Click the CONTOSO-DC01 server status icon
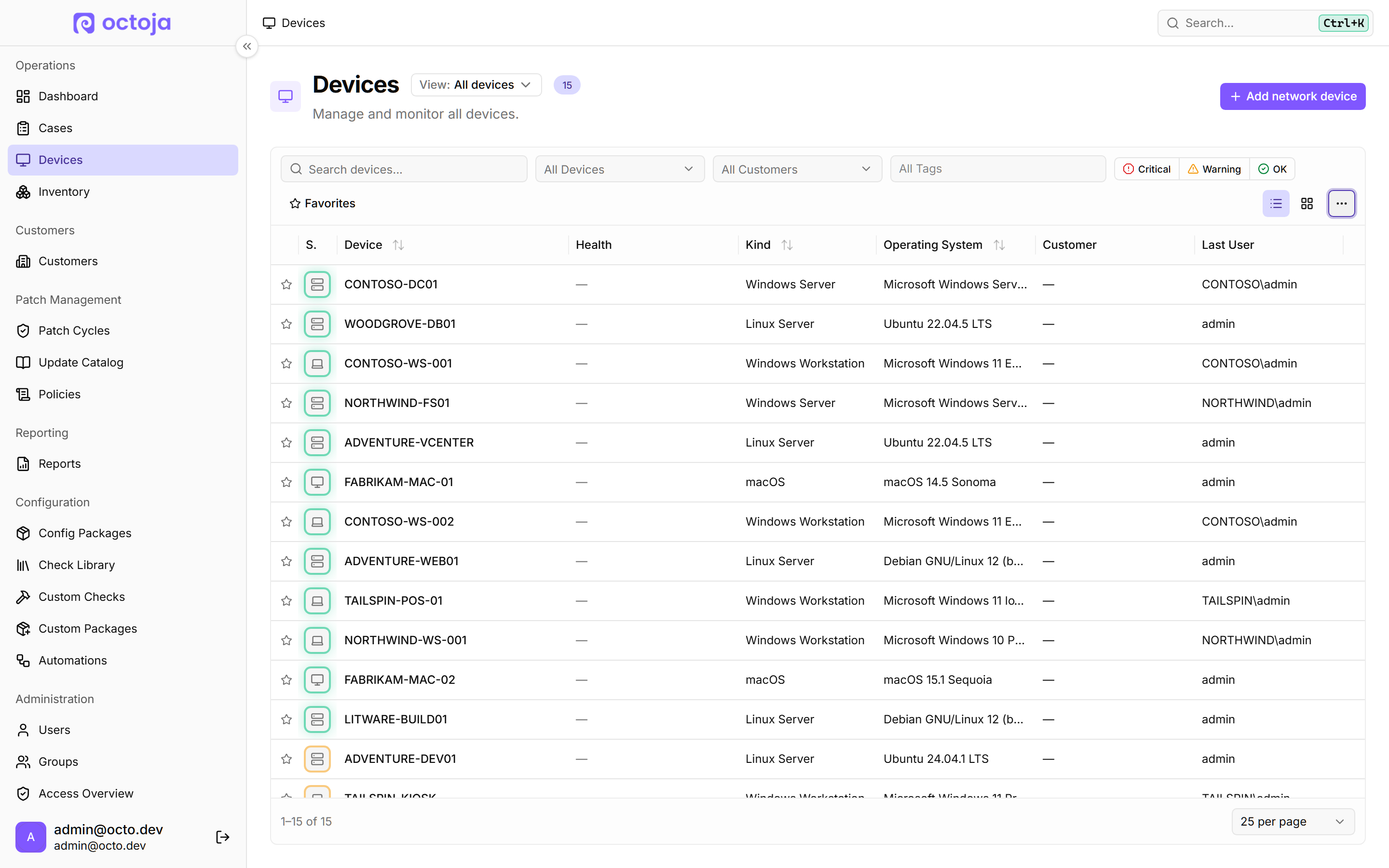 [x=317, y=285]
